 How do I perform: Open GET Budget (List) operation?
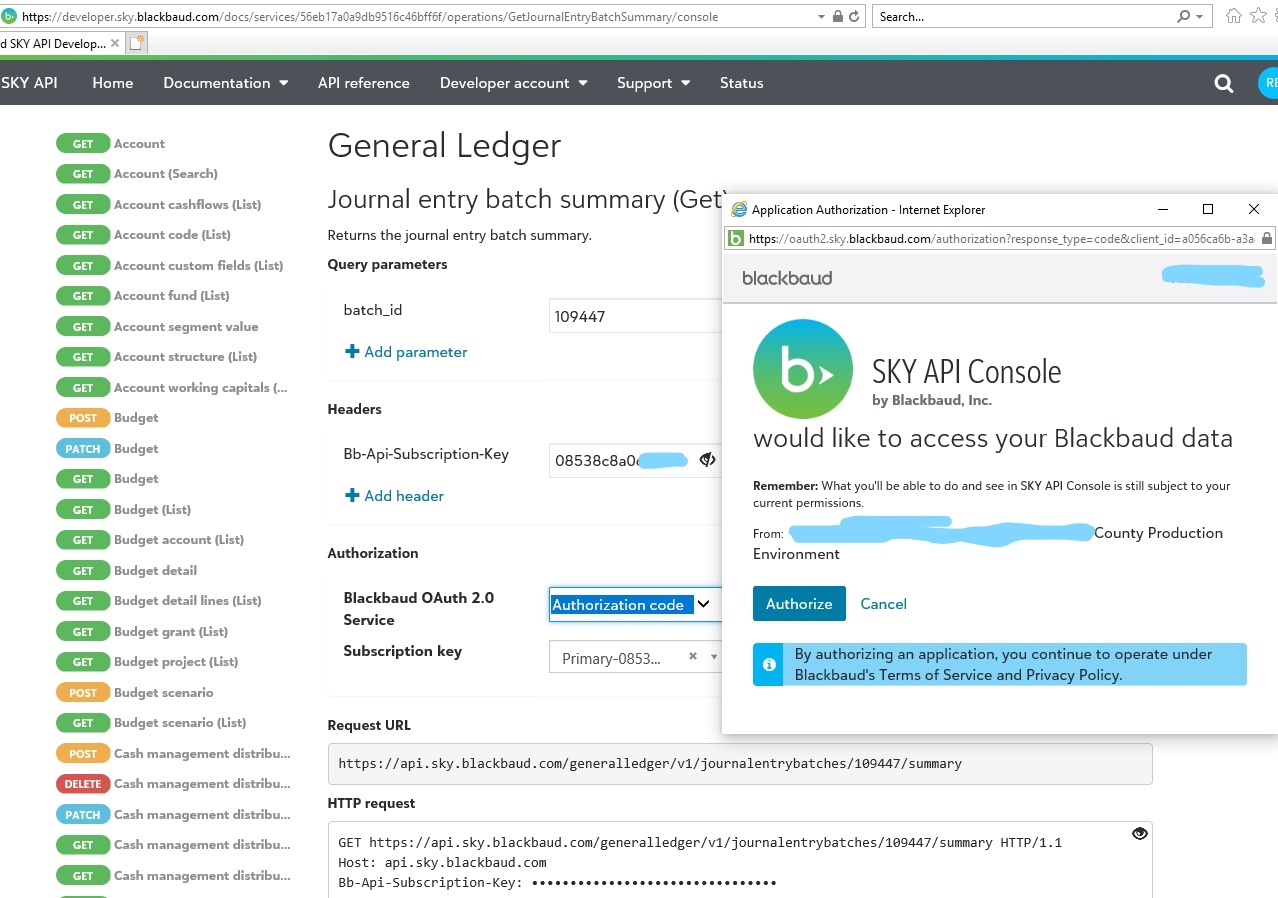pos(123,510)
